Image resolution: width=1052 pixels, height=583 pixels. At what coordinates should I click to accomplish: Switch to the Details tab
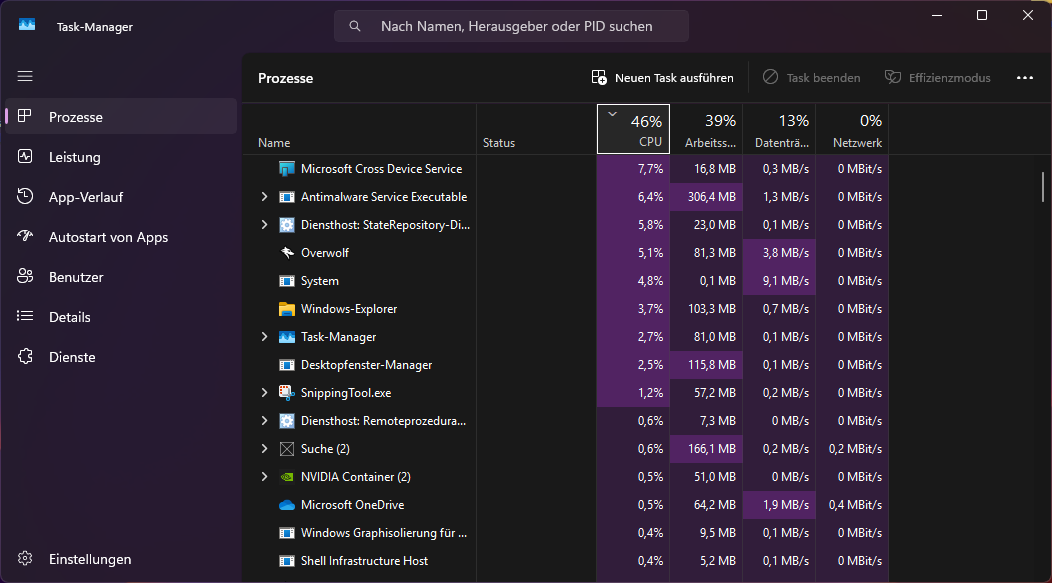[x=70, y=317]
